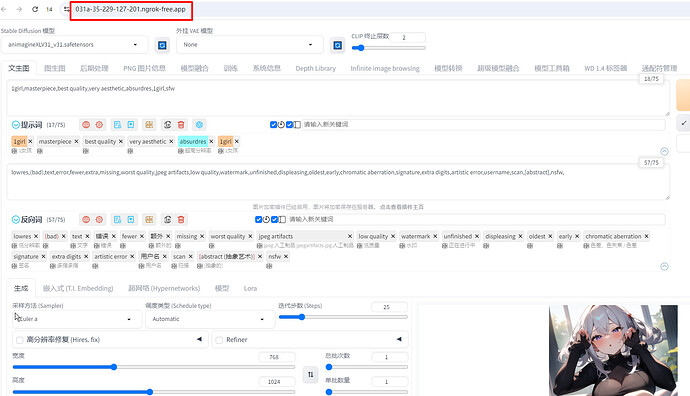This screenshot has height=396, width=690.
Task: Adjust the width 宽度 slider
Action: 154,367
